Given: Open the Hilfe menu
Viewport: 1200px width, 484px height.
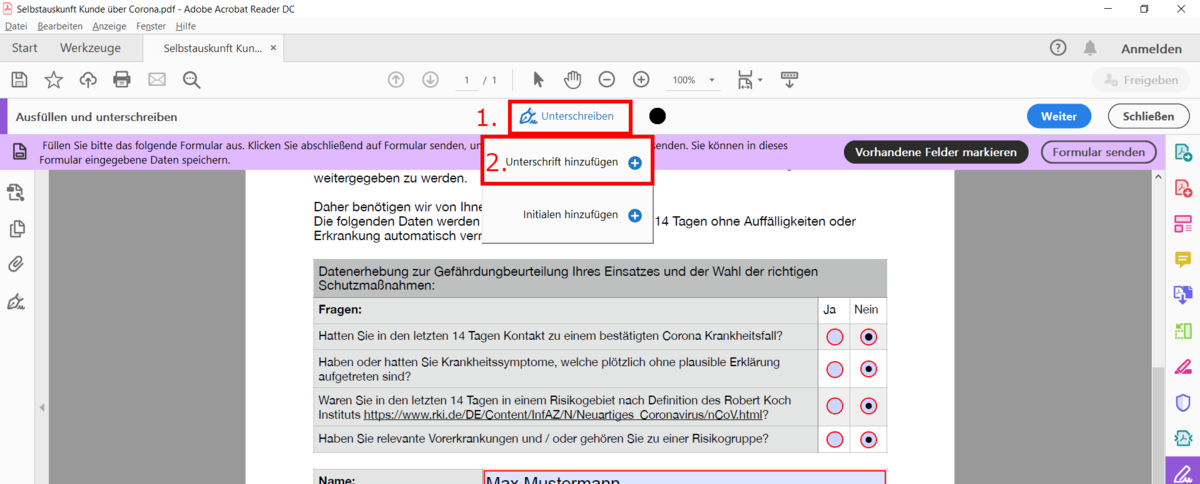Looking at the screenshot, I should click(x=185, y=26).
